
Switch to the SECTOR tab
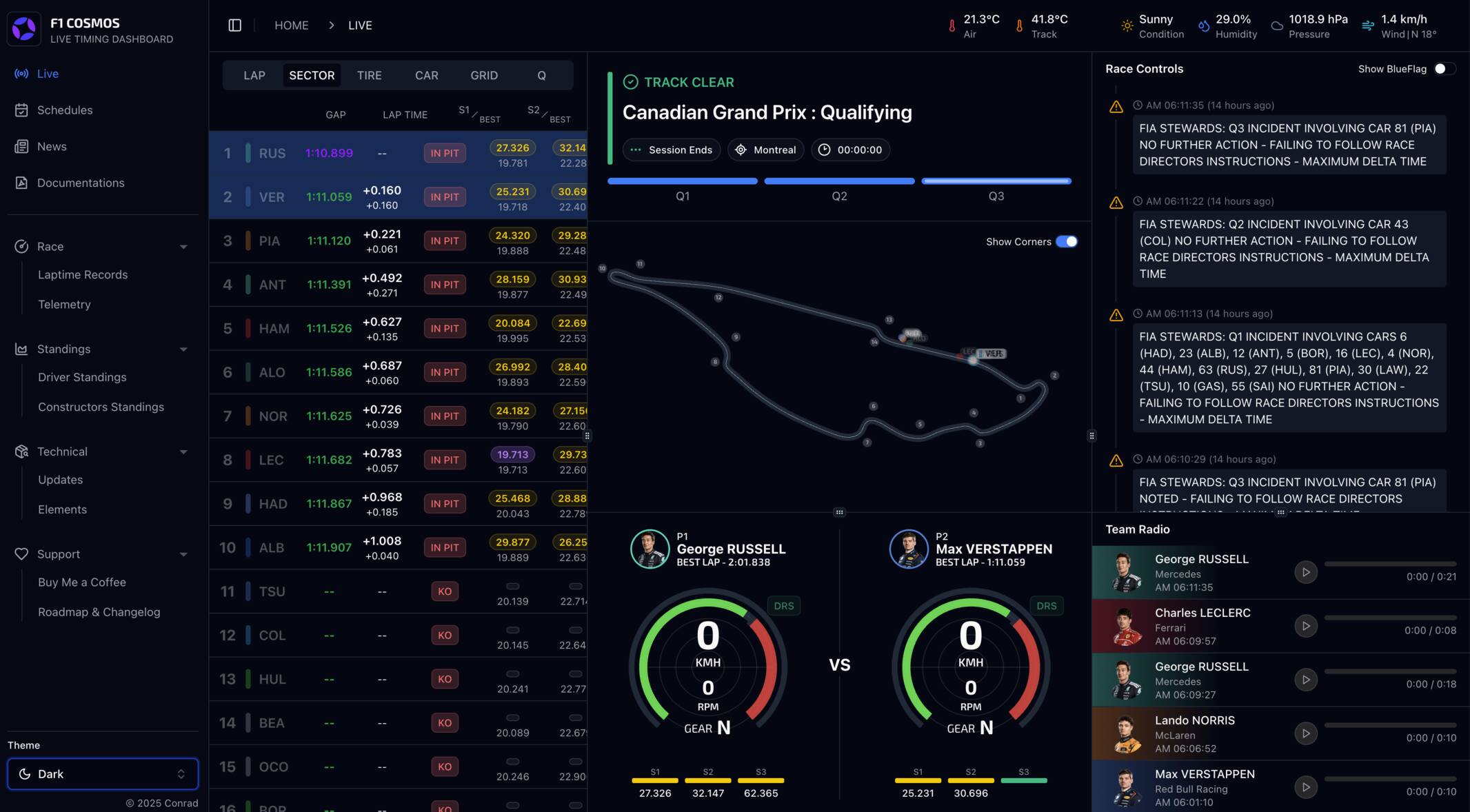click(x=312, y=75)
